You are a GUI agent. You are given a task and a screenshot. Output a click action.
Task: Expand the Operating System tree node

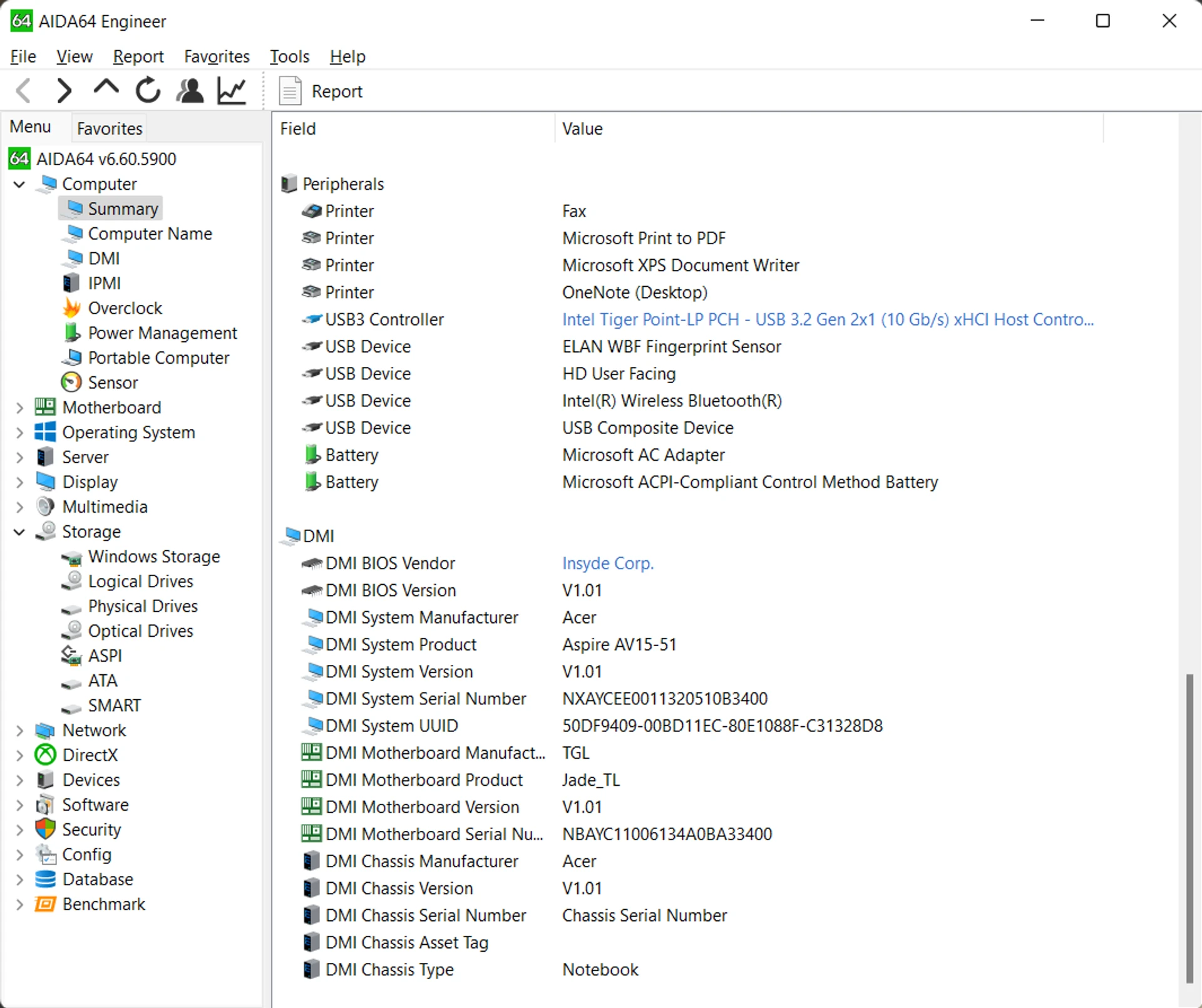click(x=19, y=433)
